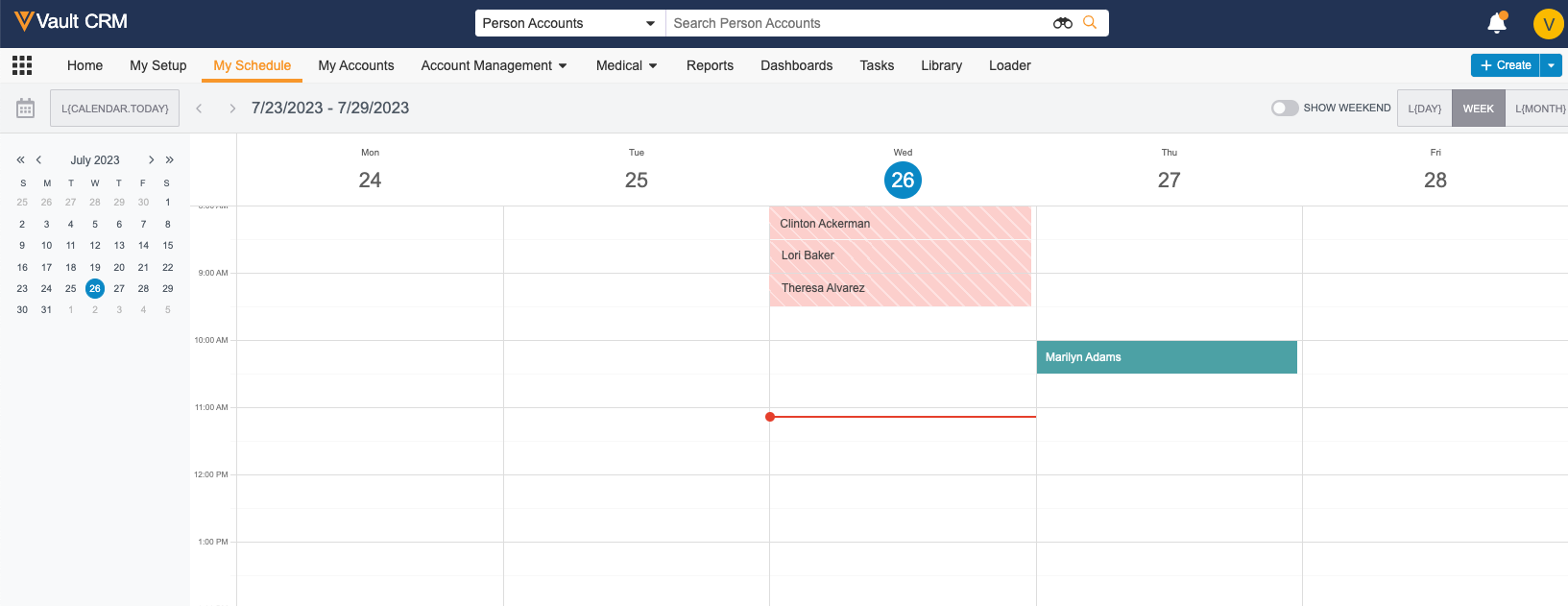This screenshot has width=1568, height=606.
Task: Click the binoculars advanced search icon
Action: (1062, 23)
